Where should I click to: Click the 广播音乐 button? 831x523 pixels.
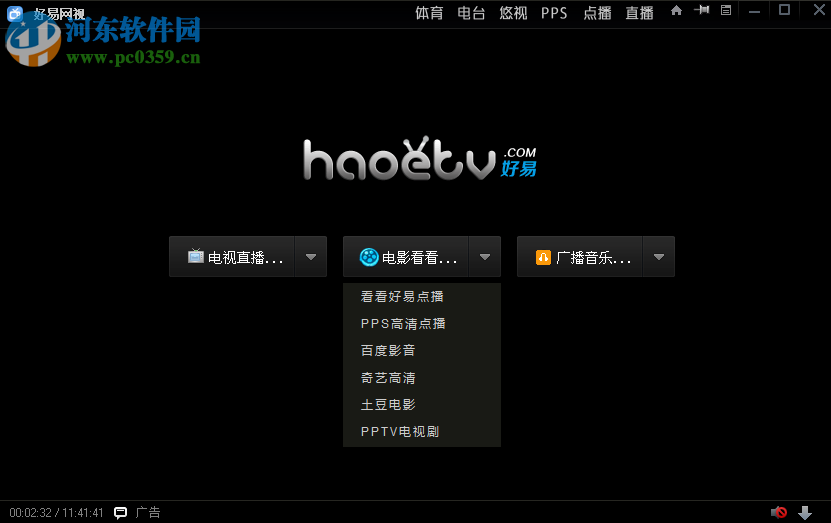point(580,257)
